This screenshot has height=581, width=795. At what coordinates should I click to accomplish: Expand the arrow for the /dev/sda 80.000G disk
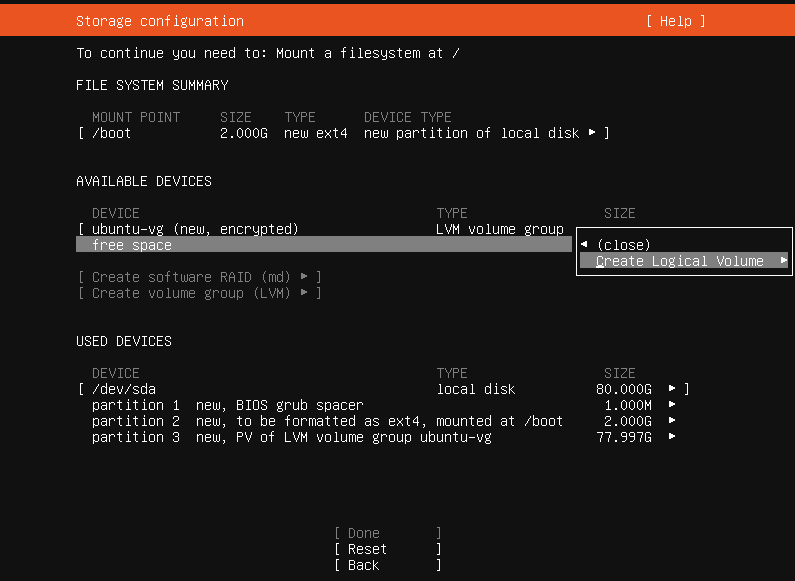pyautogui.click(x=672, y=389)
